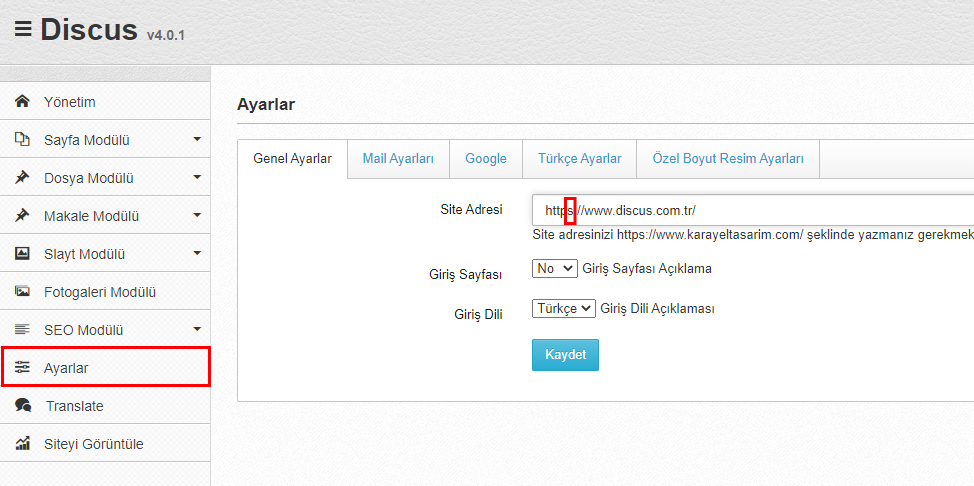Click the sliders icon beside Ayarlar
Image resolution: width=974 pixels, height=486 pixels.
coord(22,367)
